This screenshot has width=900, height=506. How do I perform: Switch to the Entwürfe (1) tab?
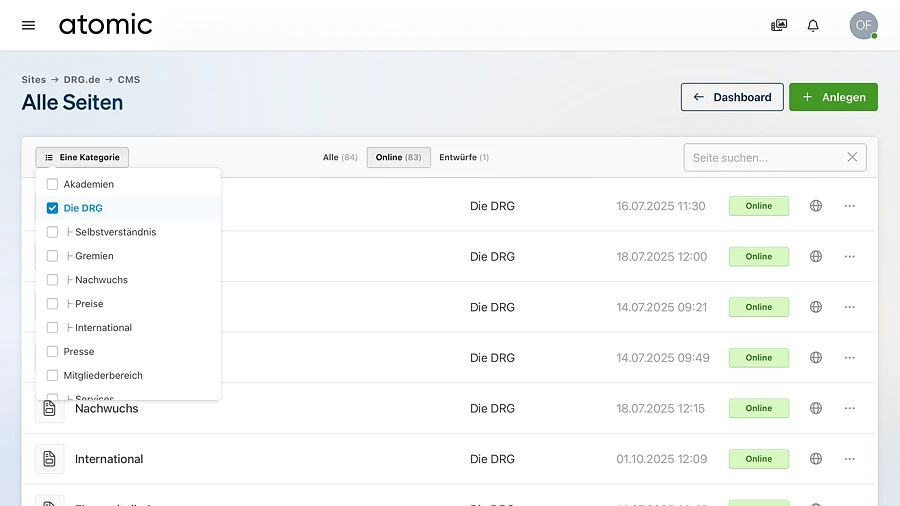click(x=464, y=157)
